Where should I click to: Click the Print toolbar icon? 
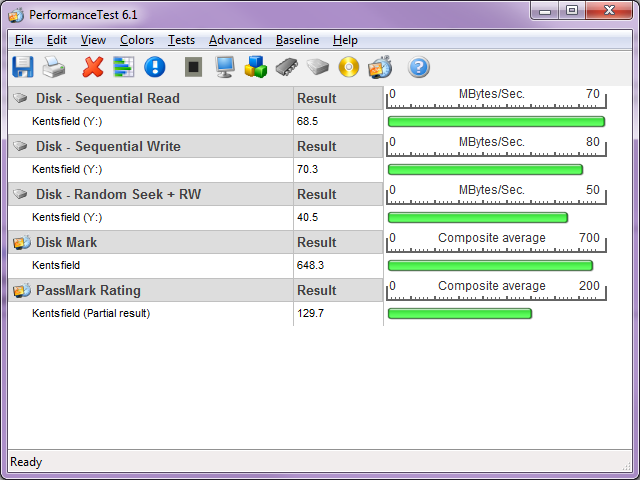[x=54, y=67]
